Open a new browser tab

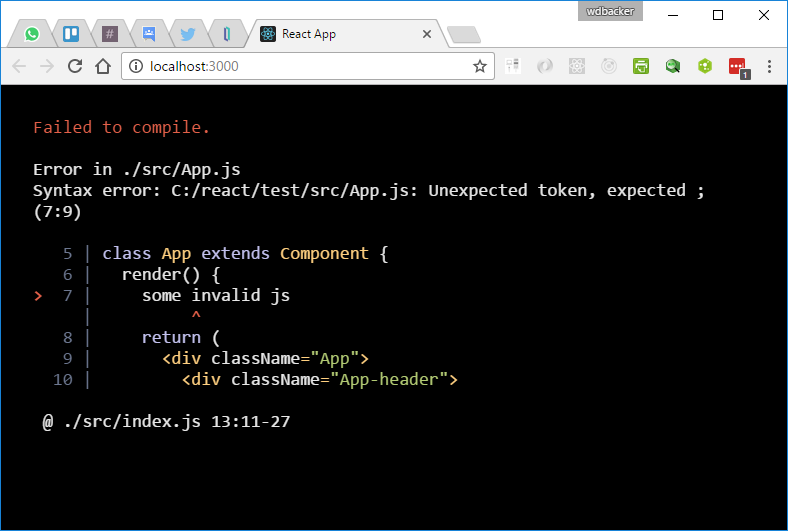[x=462, y=35]
